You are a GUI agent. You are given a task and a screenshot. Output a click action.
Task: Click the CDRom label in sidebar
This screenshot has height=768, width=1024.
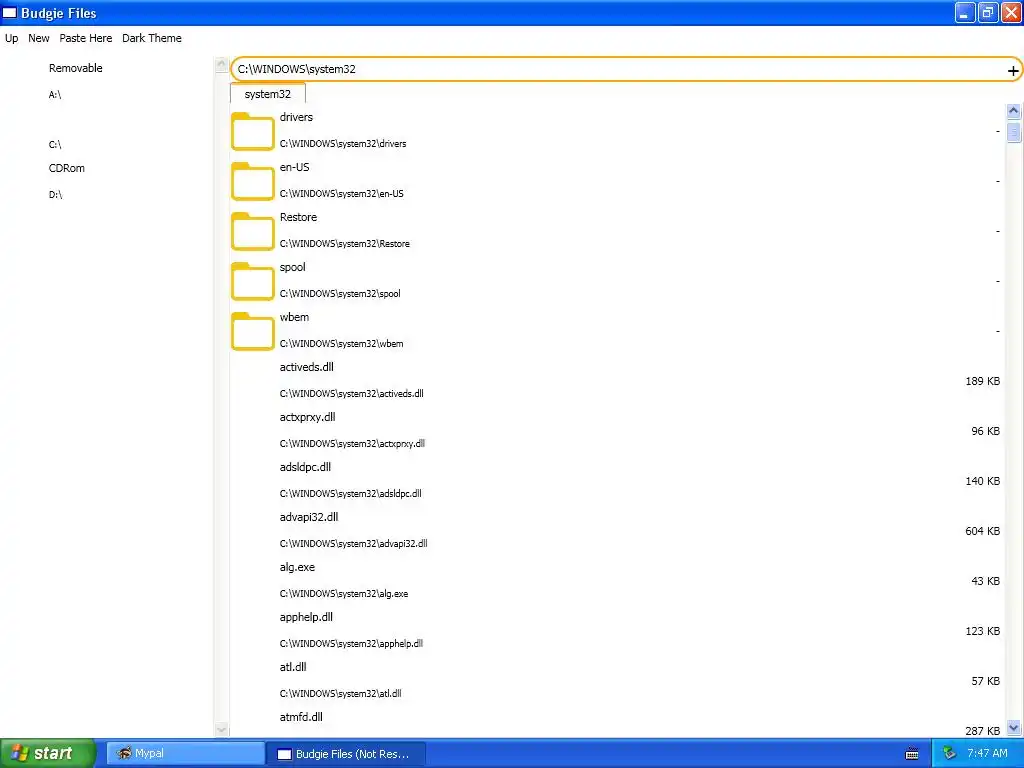[67, 168]
